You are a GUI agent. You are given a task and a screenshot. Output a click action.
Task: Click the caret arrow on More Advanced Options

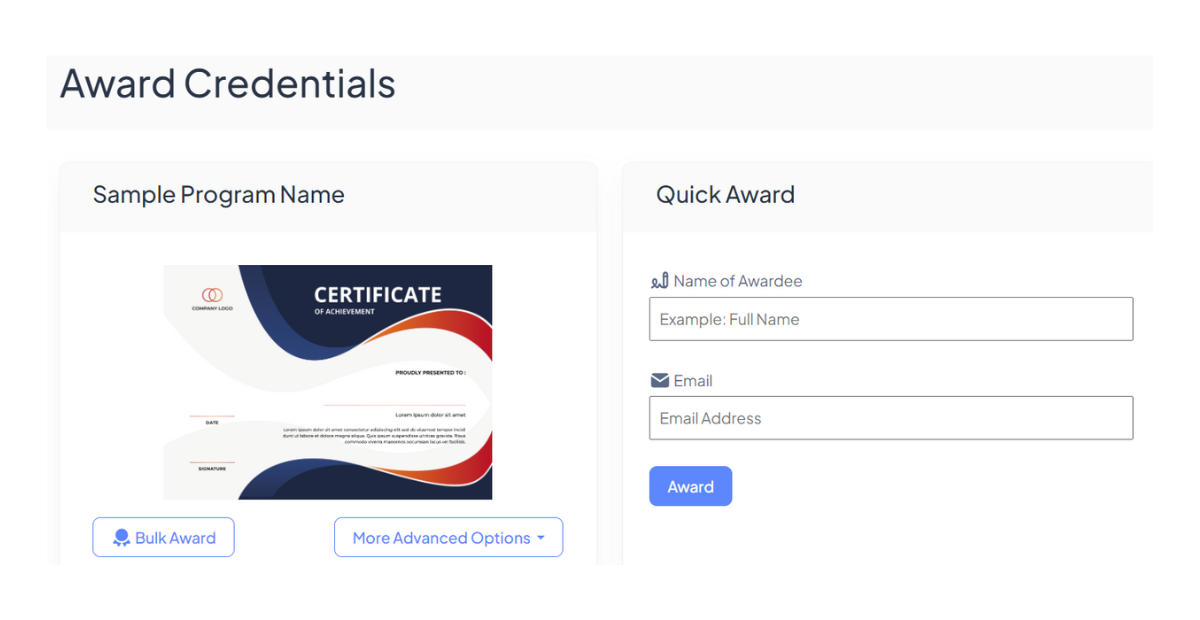pyautogui.click(x=541, y=538)
